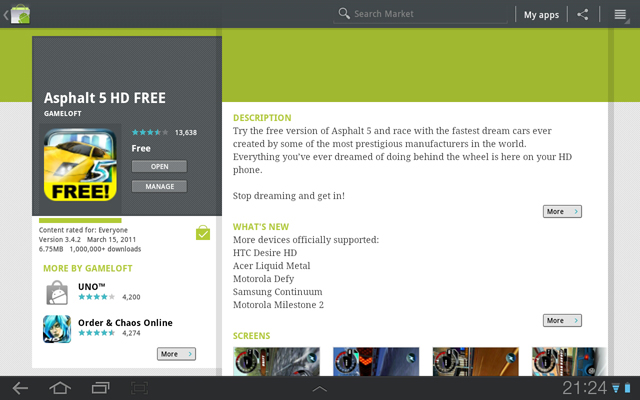Open the third screenshot thumbnail
This screenshot has width=640, height=400.
pyautogui.click(x=476, y=361)
